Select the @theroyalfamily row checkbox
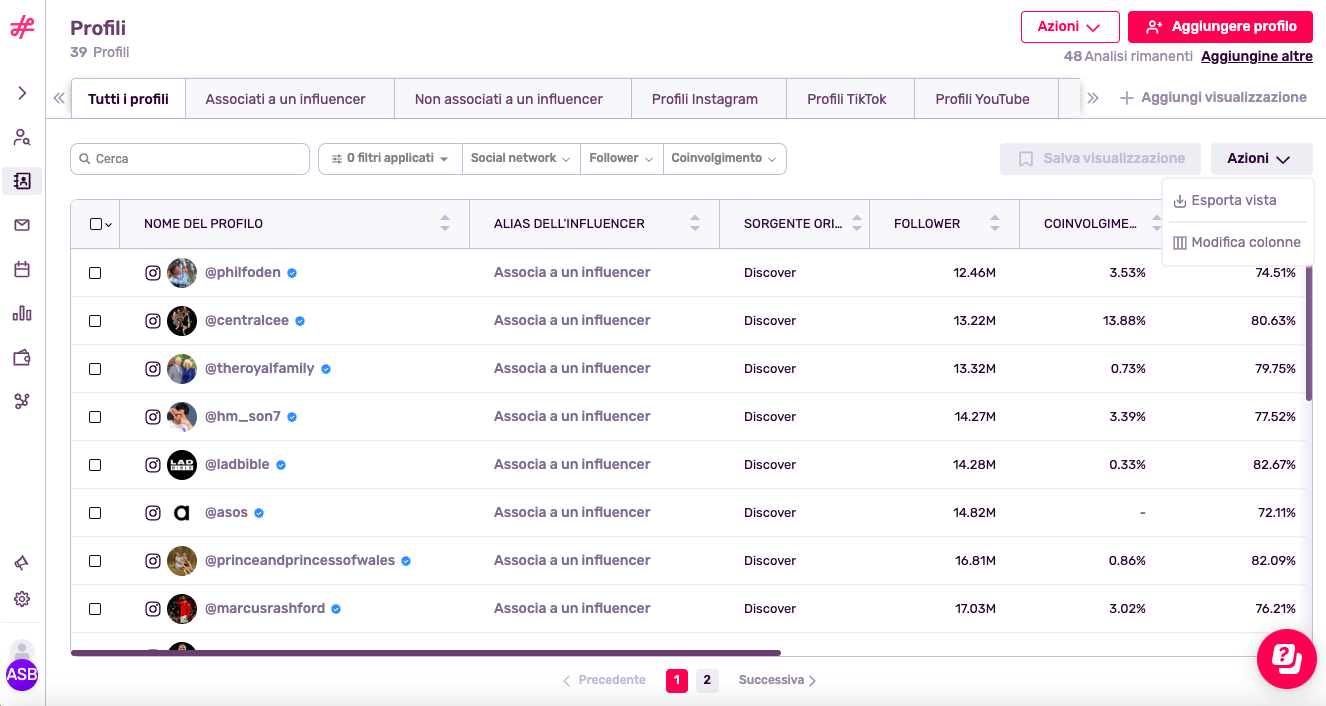The height and width of the screenshot is (706, 1326). (95, 369)
